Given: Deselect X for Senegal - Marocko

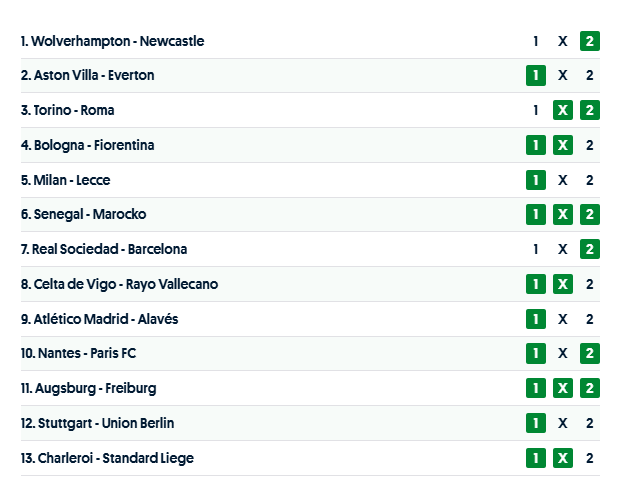Looking at the screenshot, I should [x=563, y=214].
